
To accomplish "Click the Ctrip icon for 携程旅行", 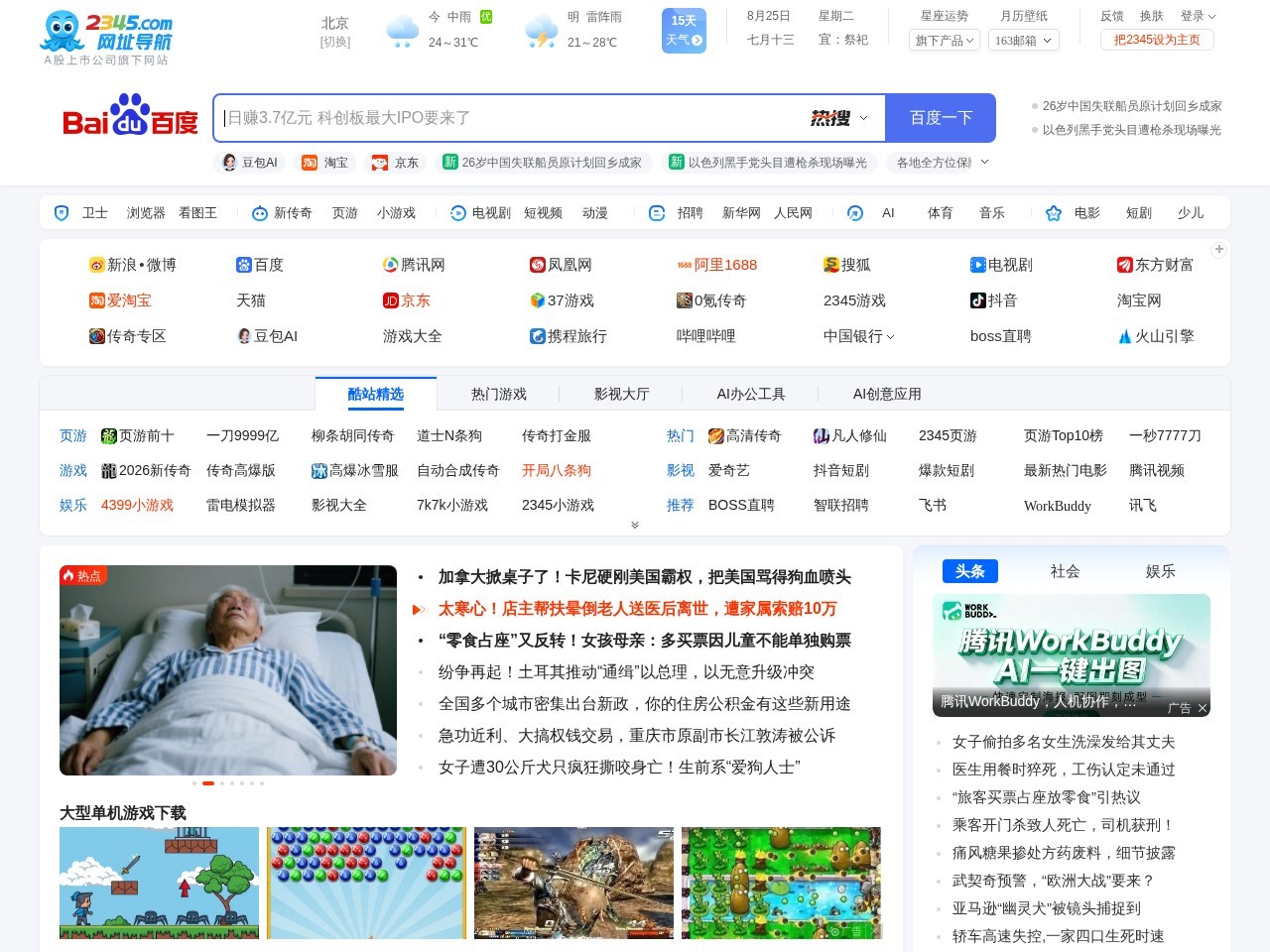I will coord(538,336).
